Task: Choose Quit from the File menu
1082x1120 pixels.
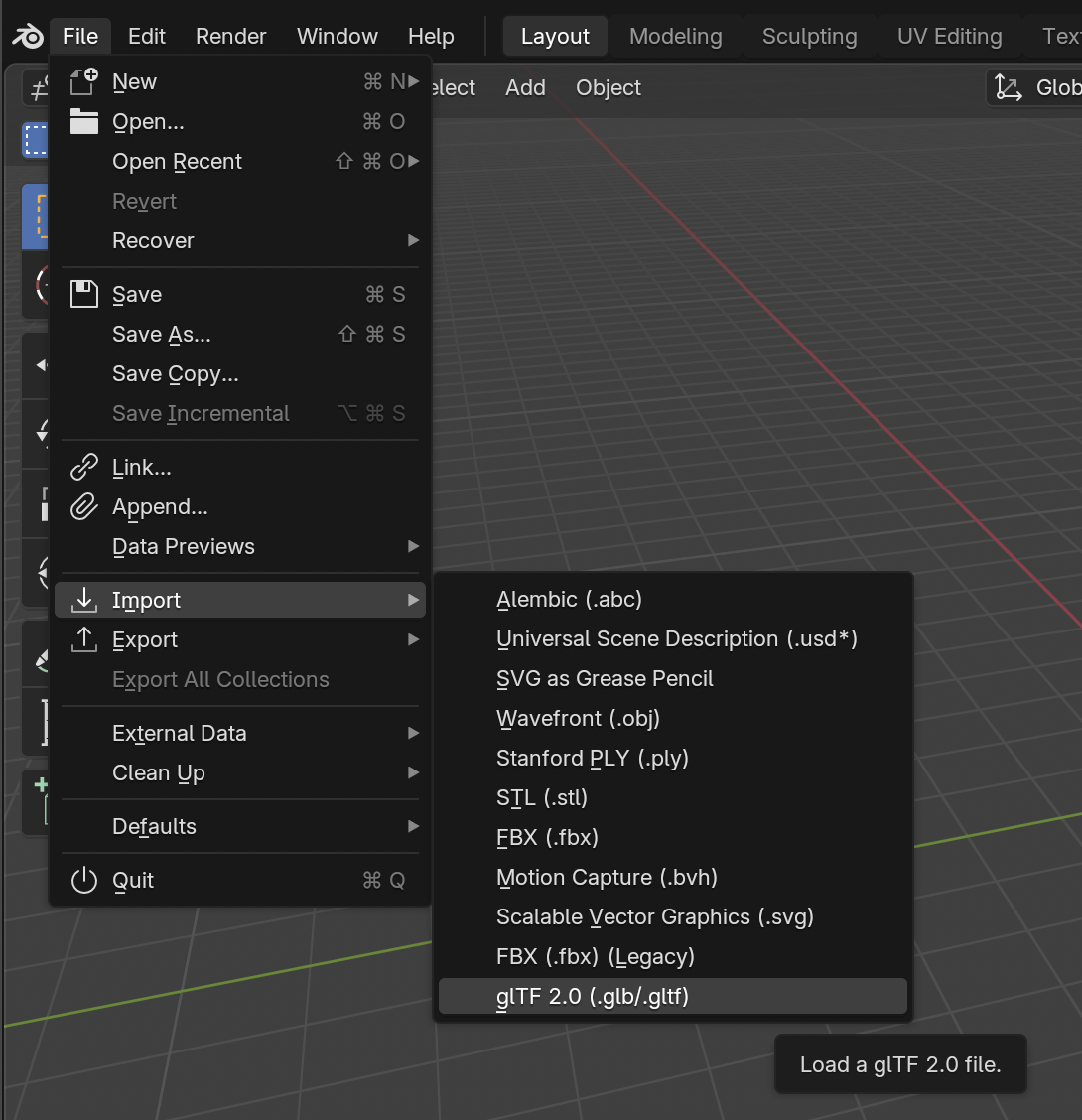Action: pyautogui.click(x=132, y=880)
